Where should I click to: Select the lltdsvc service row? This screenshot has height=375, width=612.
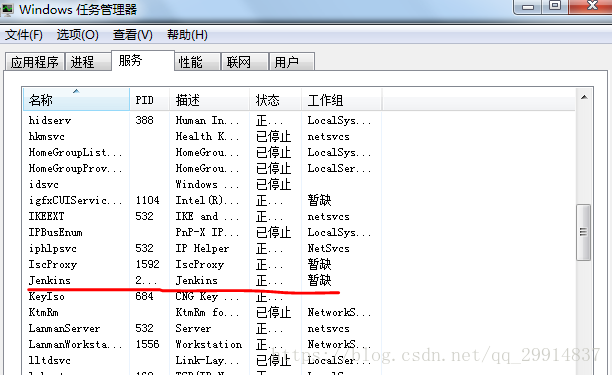299,360
